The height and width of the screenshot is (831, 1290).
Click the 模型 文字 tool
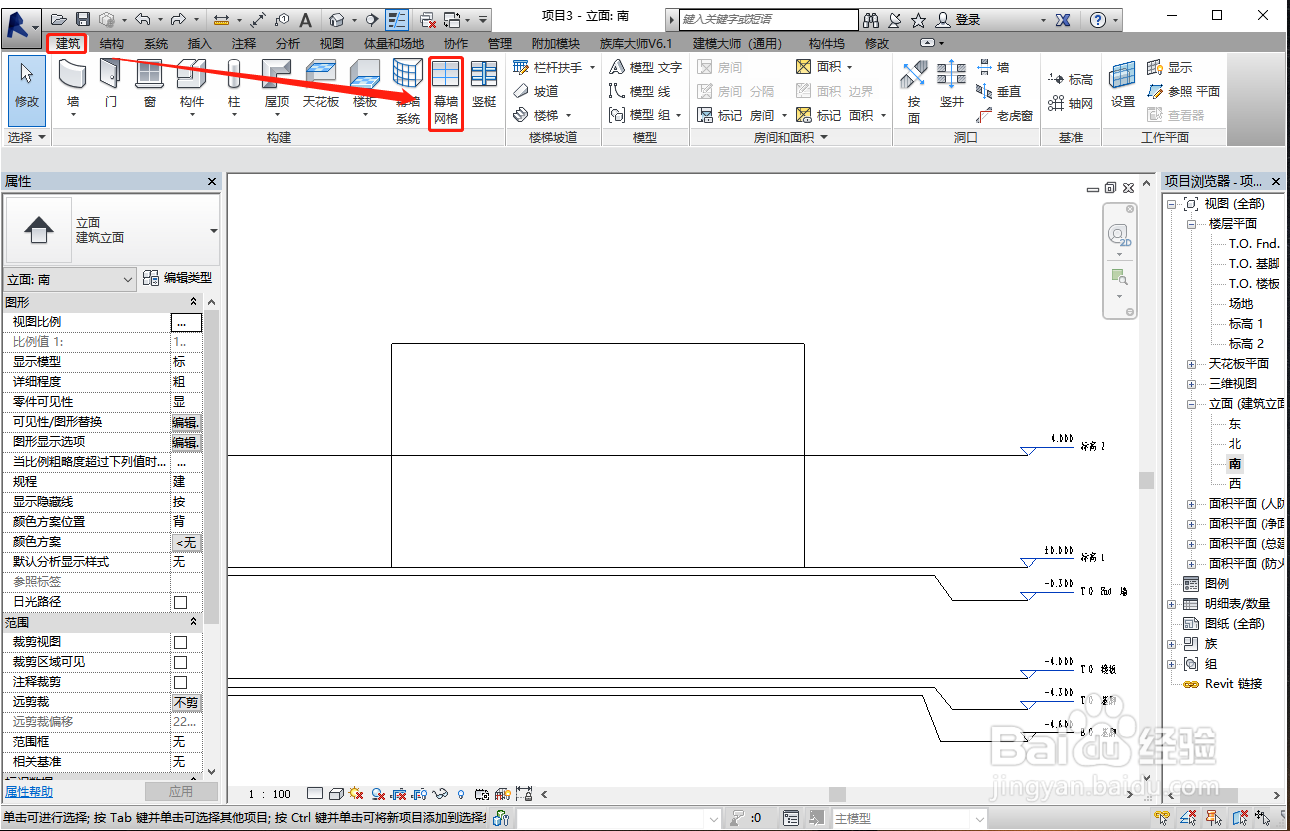pos(645,67)
